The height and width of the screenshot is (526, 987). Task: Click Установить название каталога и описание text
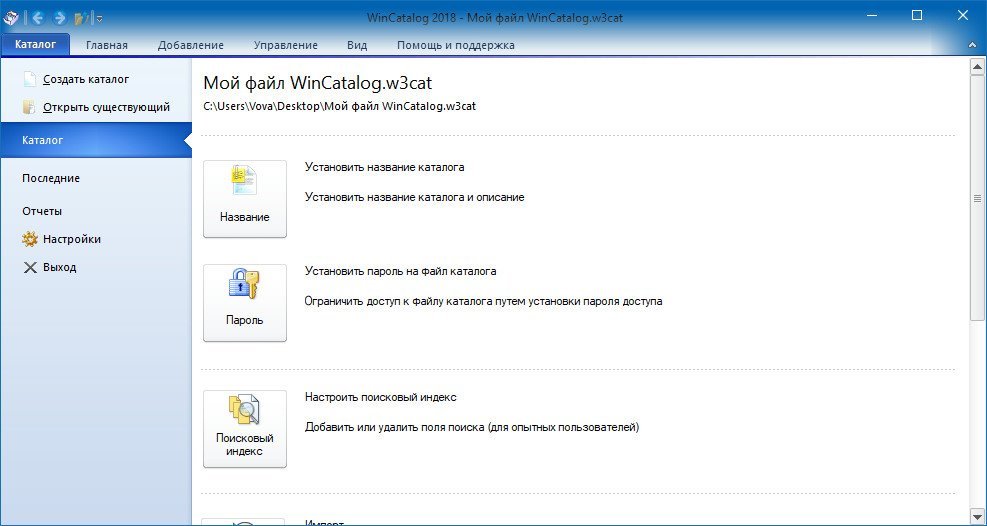click(x=414, y=197)
